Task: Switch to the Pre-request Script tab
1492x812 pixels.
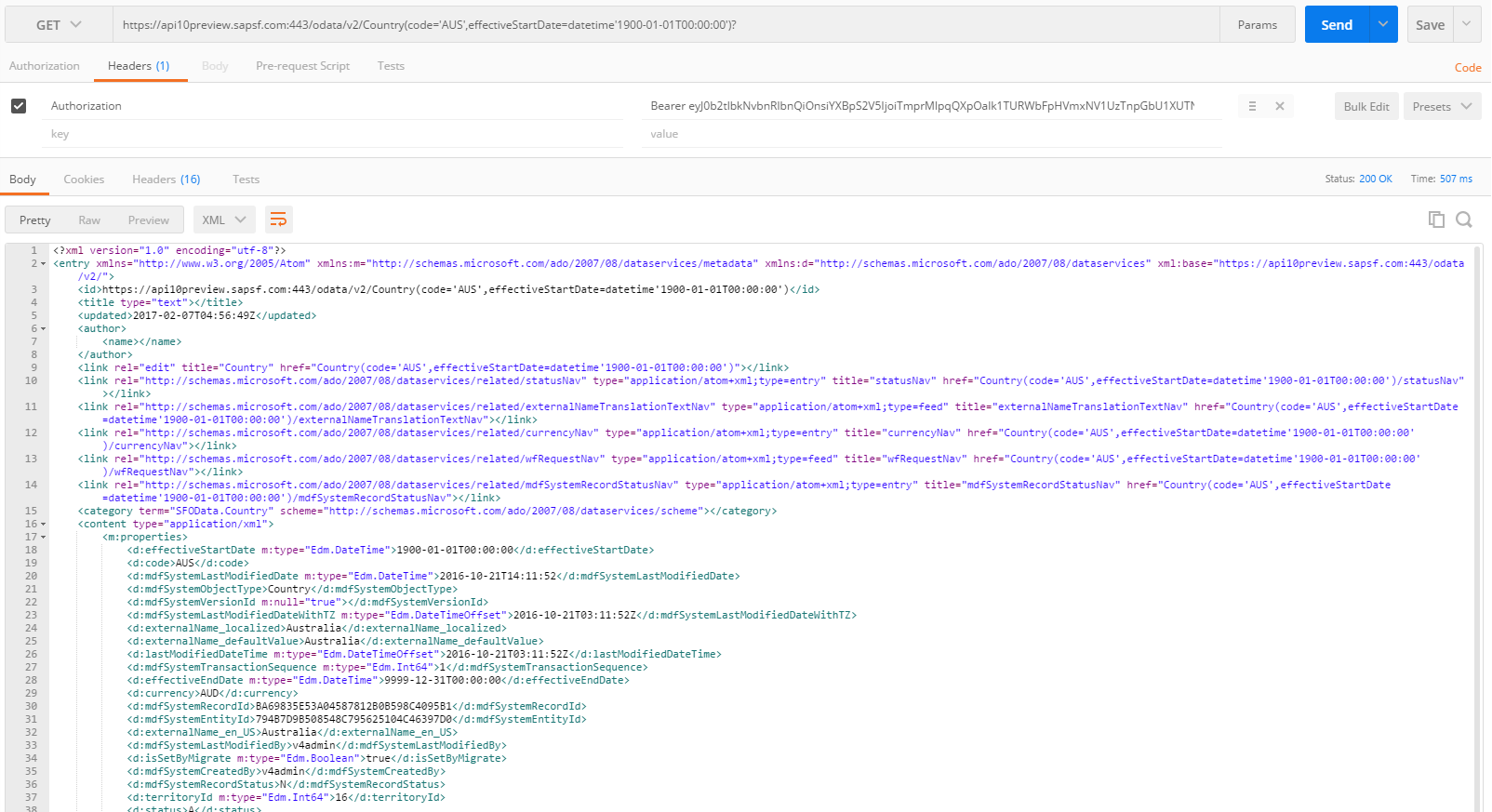Action: click(302, 66)
